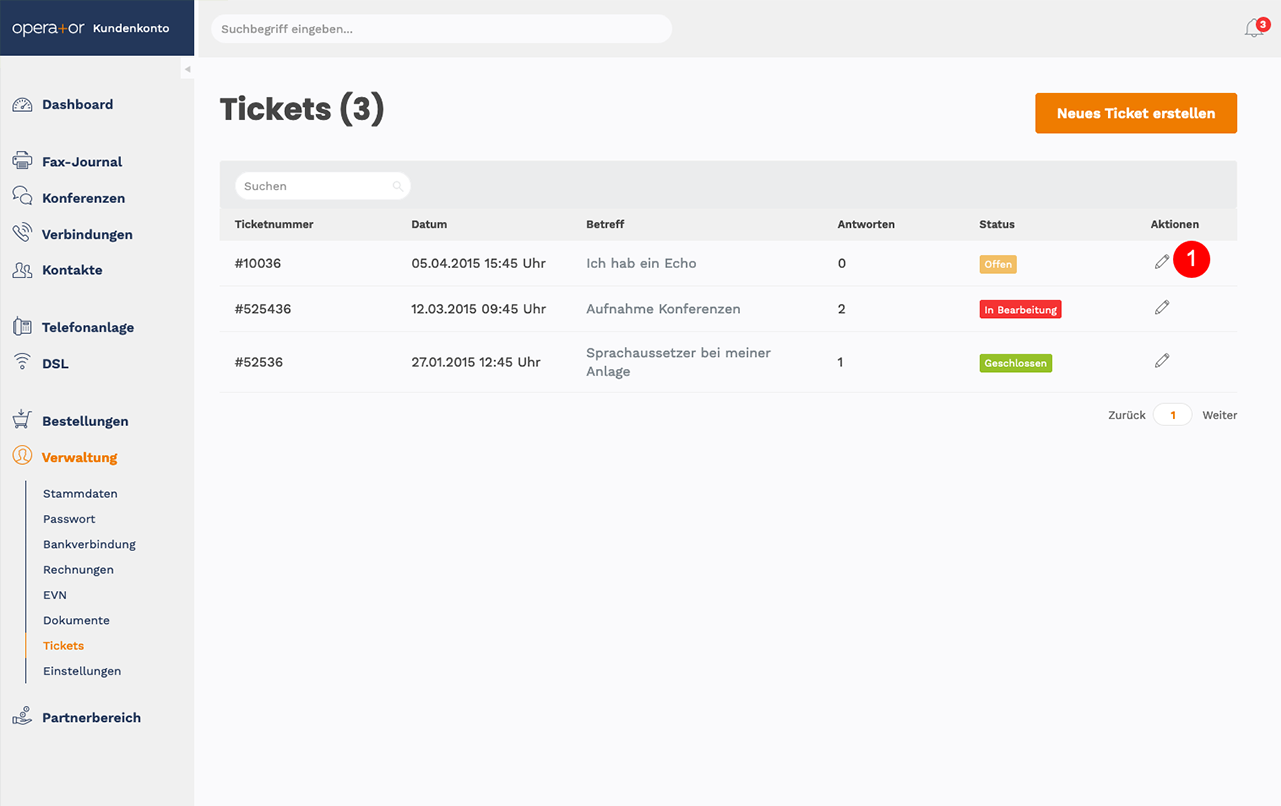Go to Einstellungen submenu entry
The height and width of the screenshot is (806, 1281).
[82, 671]
